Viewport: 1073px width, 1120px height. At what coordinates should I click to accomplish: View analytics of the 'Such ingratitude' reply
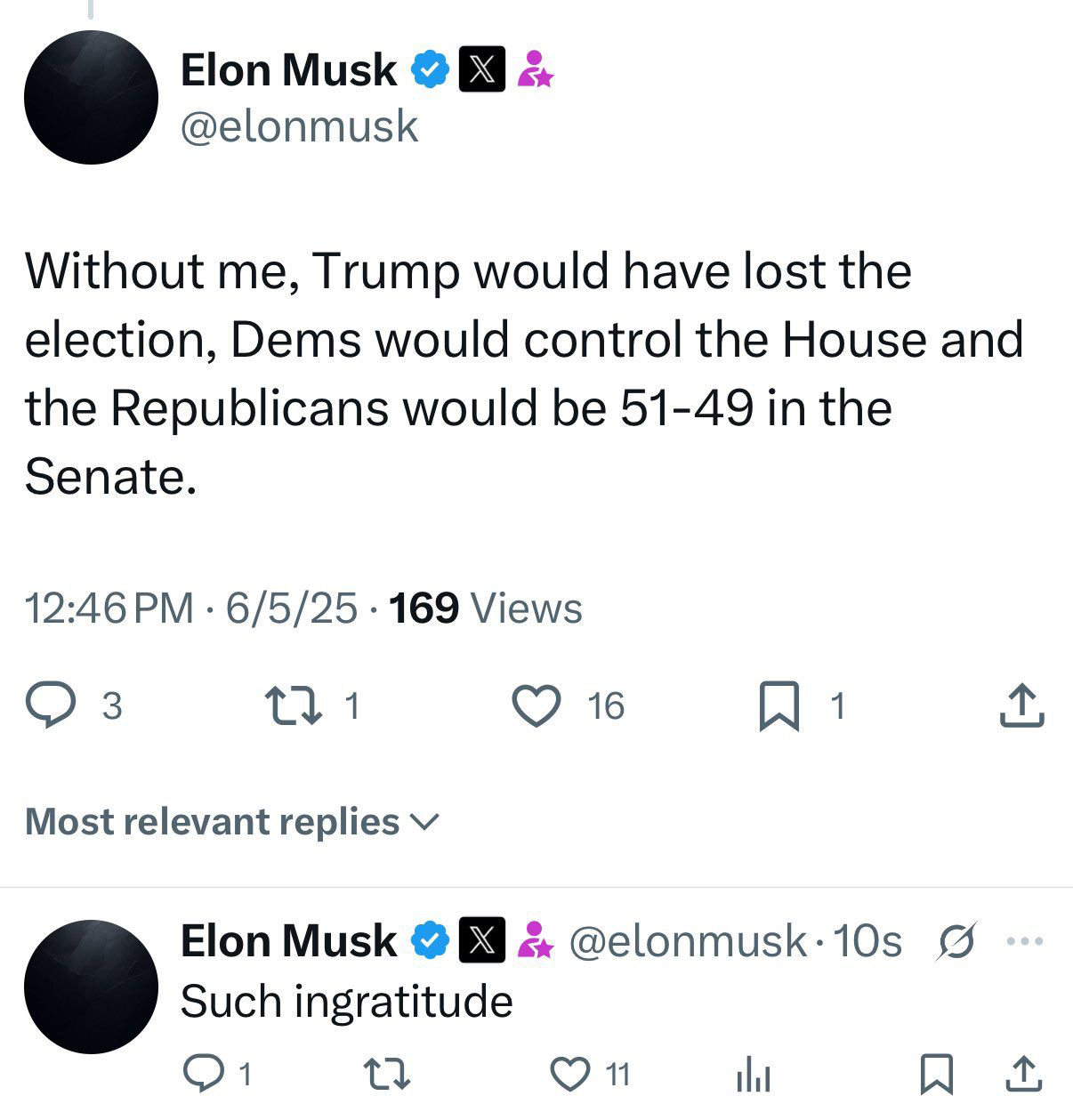tap(753, 1076)
